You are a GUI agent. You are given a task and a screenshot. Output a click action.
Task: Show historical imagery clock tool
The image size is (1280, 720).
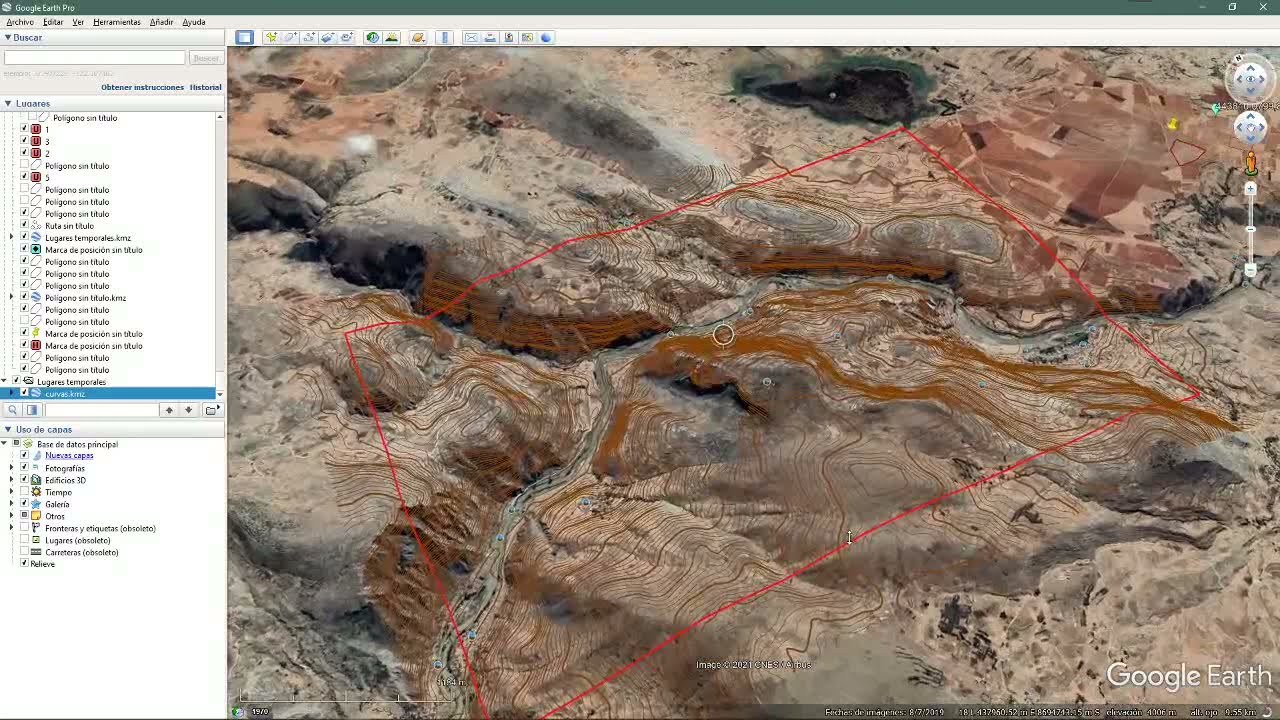(x=372, y=37)
